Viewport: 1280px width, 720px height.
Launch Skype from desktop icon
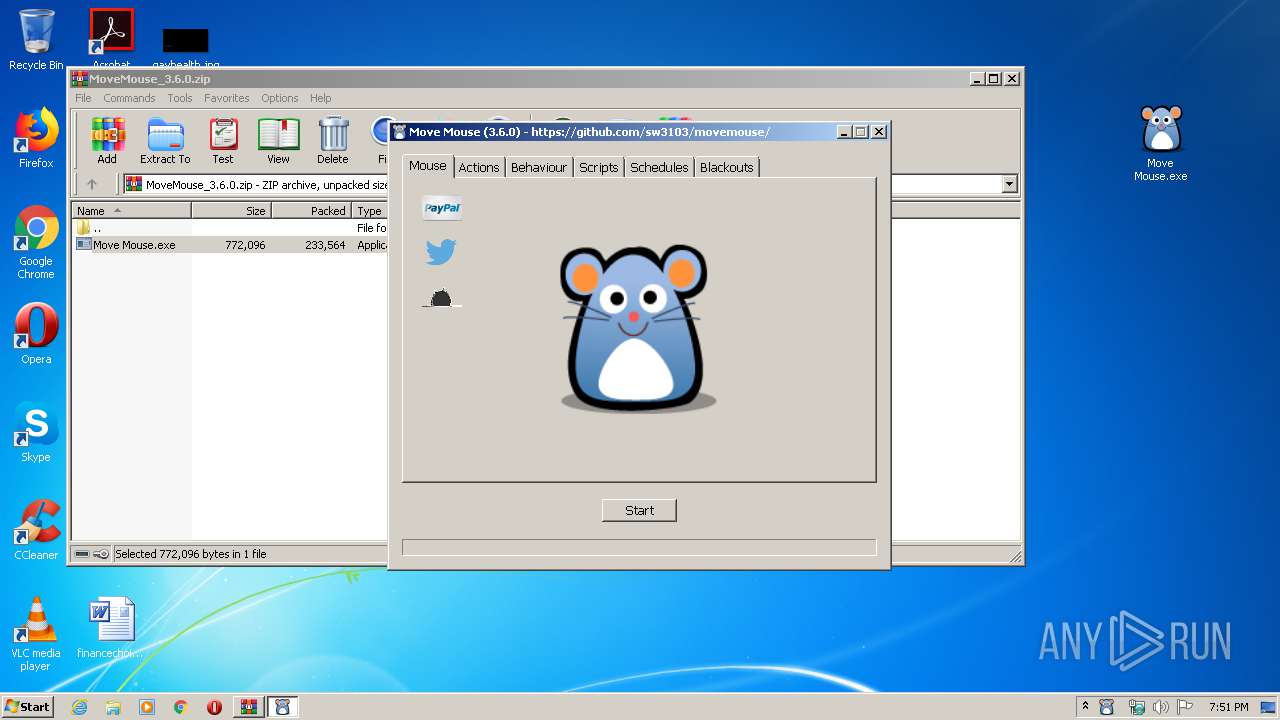pyautogui.click(x=36, y=432)
